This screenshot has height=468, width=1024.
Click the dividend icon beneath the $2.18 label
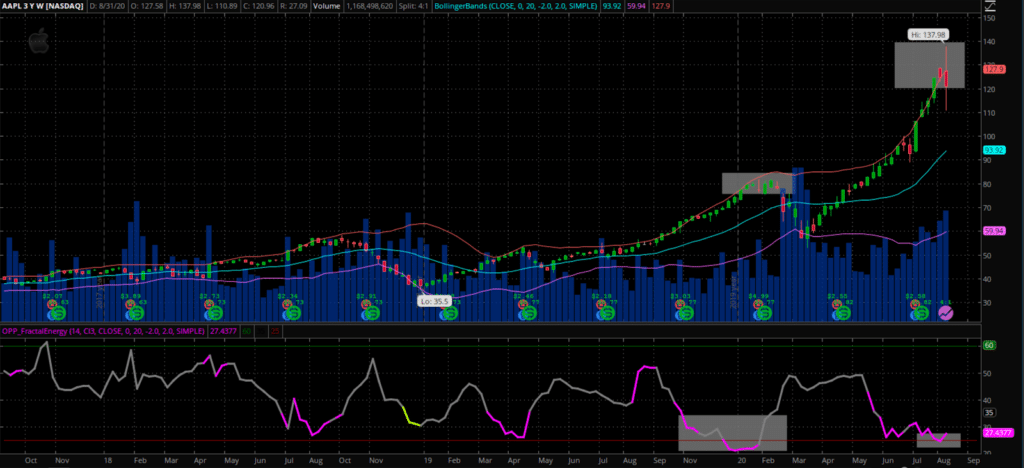(x=607, y=313)
